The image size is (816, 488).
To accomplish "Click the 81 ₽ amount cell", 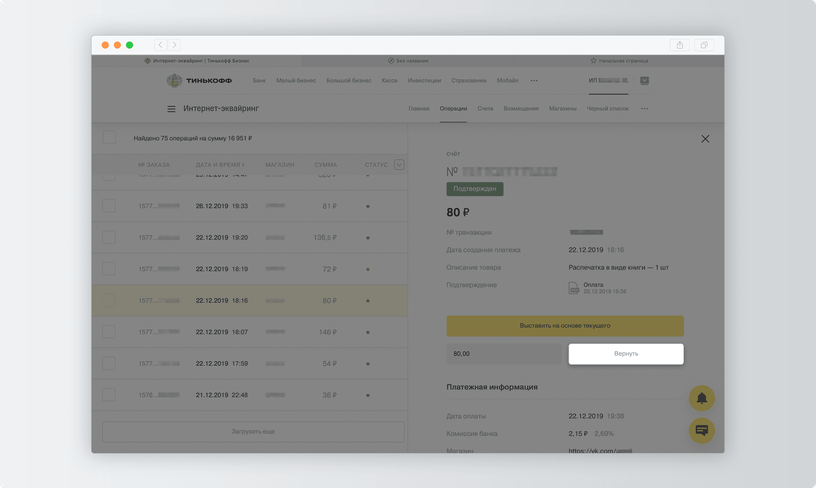I will (329, 206).
